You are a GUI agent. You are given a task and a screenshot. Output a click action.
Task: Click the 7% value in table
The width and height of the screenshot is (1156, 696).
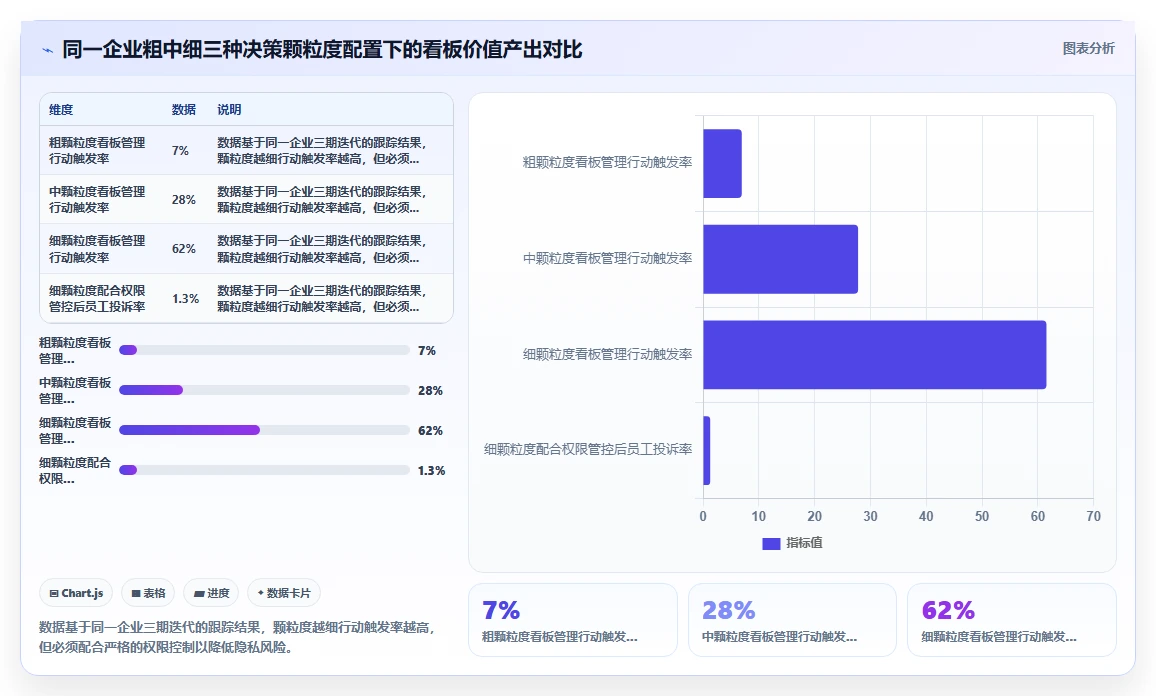click(181, 150)
